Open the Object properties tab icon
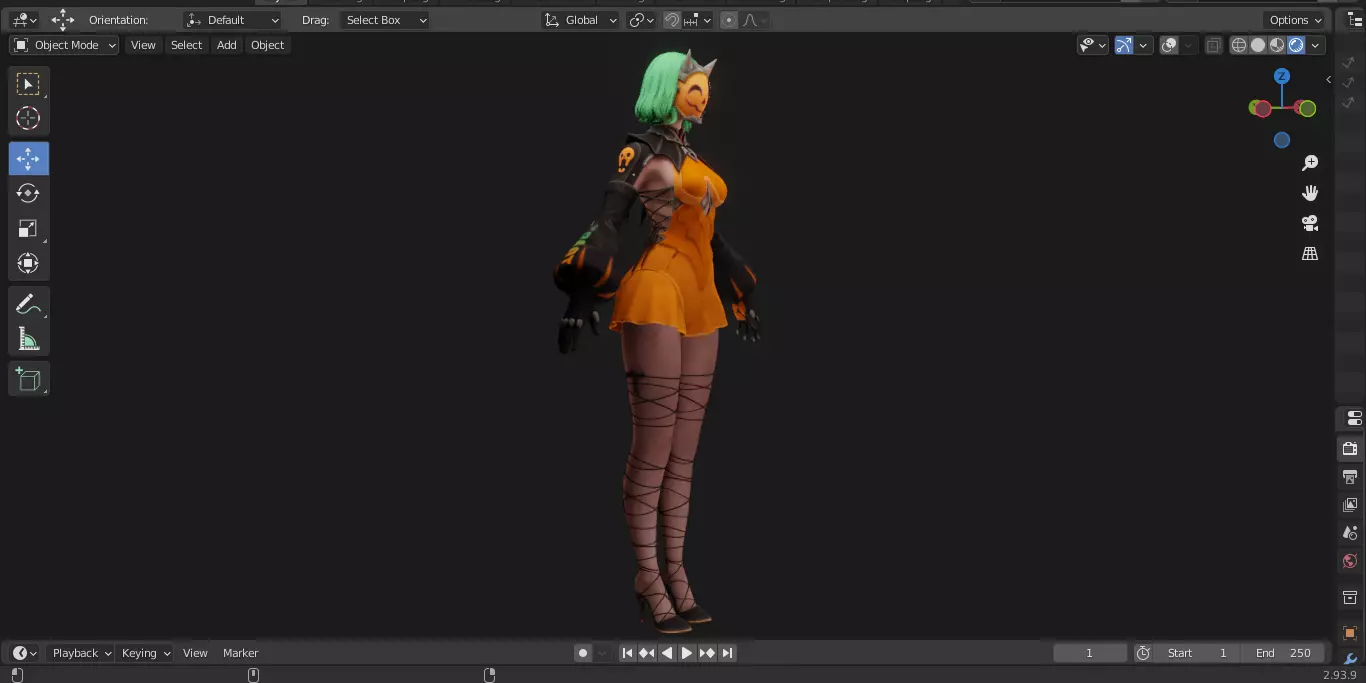Image resolution: width=1366 pixels, height=683 pixels. point(1351,633)
